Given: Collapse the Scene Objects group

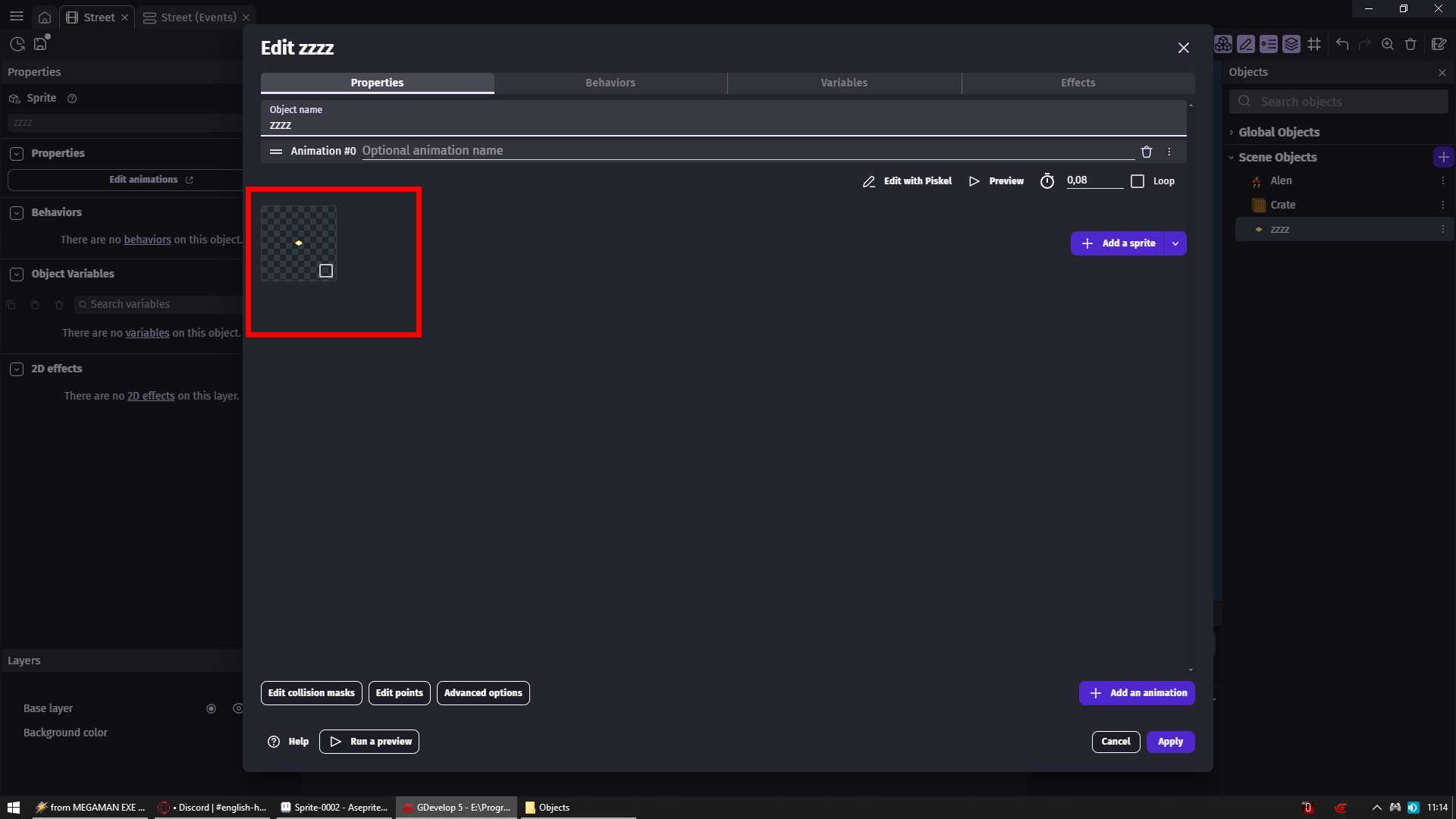Looking at the screenshot, I should point(1232,158).
